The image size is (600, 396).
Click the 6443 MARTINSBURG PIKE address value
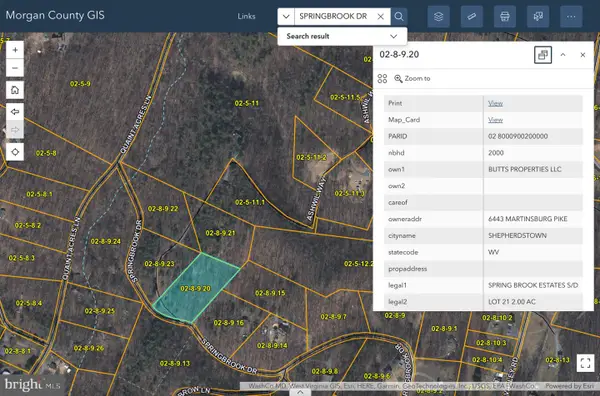[528, 219]
